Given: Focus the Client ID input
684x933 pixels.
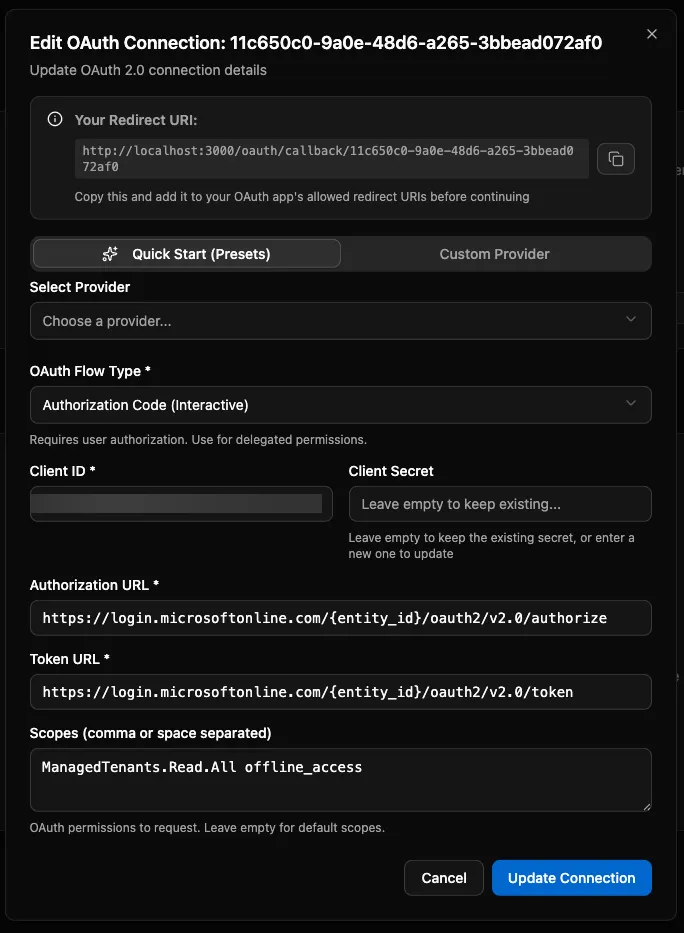Looking at the screenshot, I should point(181,504).
